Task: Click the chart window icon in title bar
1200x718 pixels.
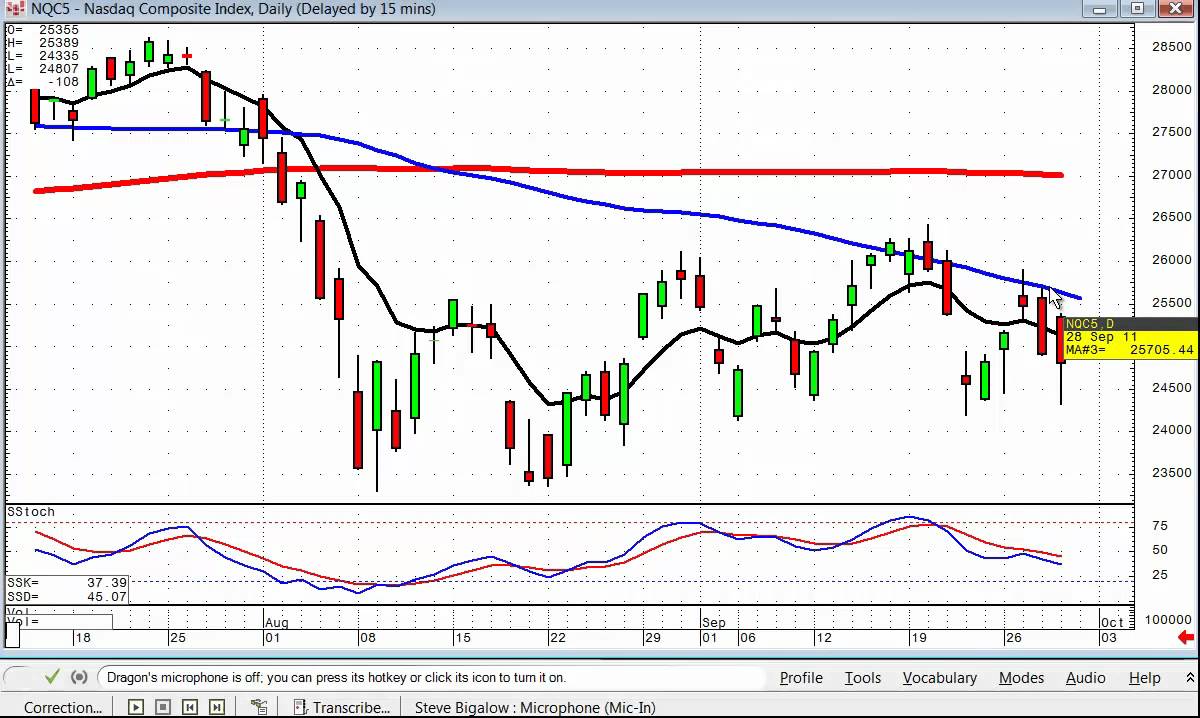Action: point(15,9)
